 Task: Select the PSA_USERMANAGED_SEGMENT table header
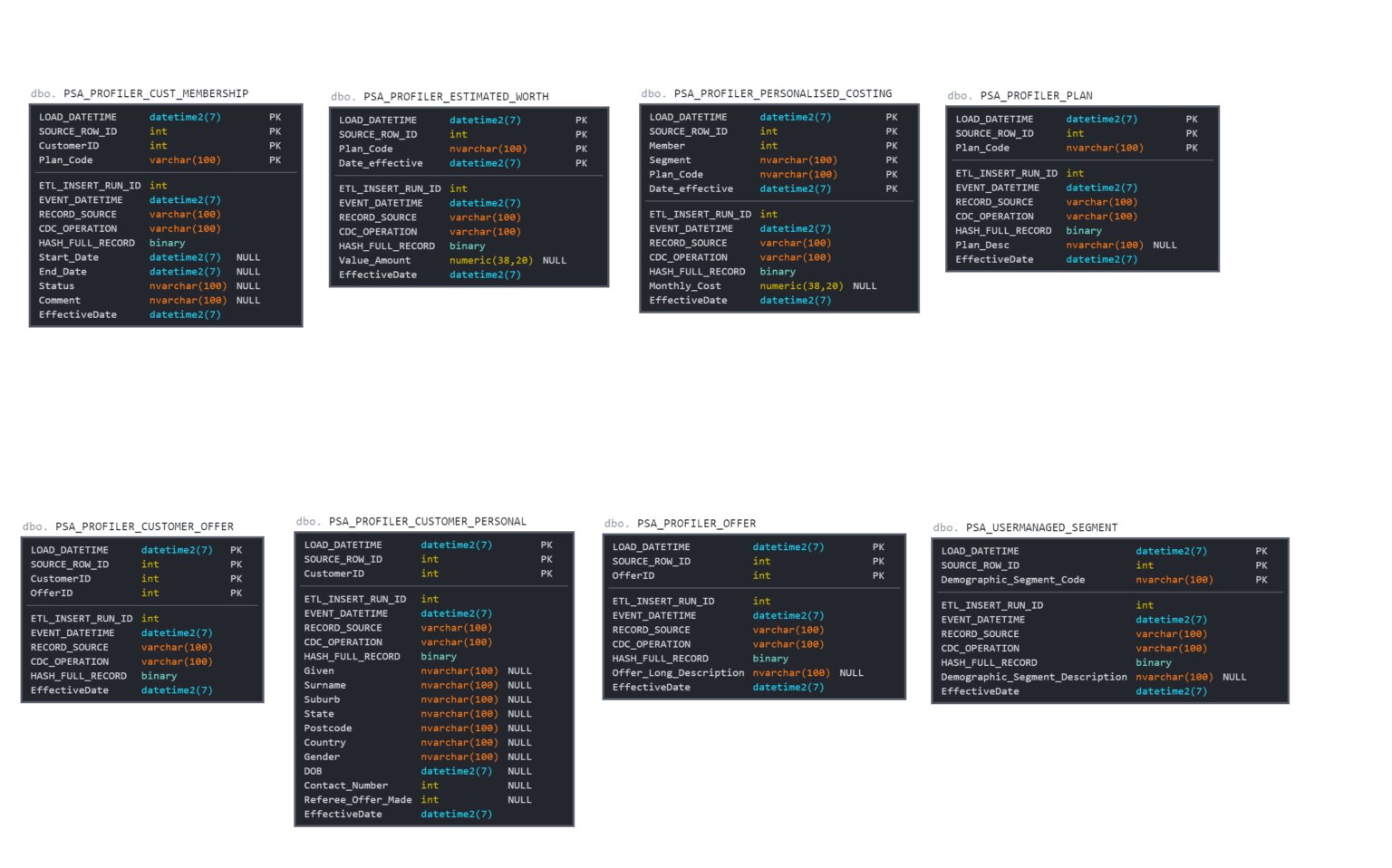(1041, 526)
